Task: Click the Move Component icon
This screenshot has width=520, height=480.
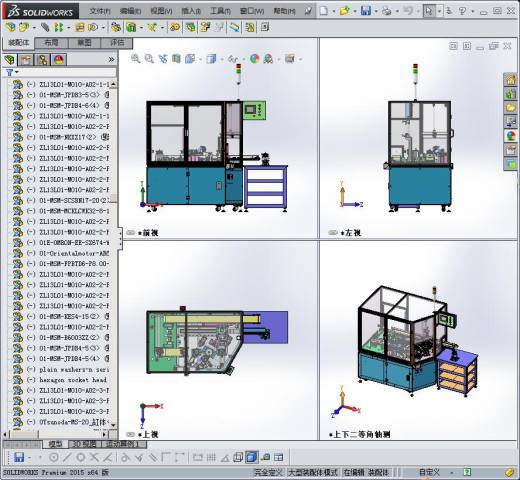Action: (x=93, y=27)
